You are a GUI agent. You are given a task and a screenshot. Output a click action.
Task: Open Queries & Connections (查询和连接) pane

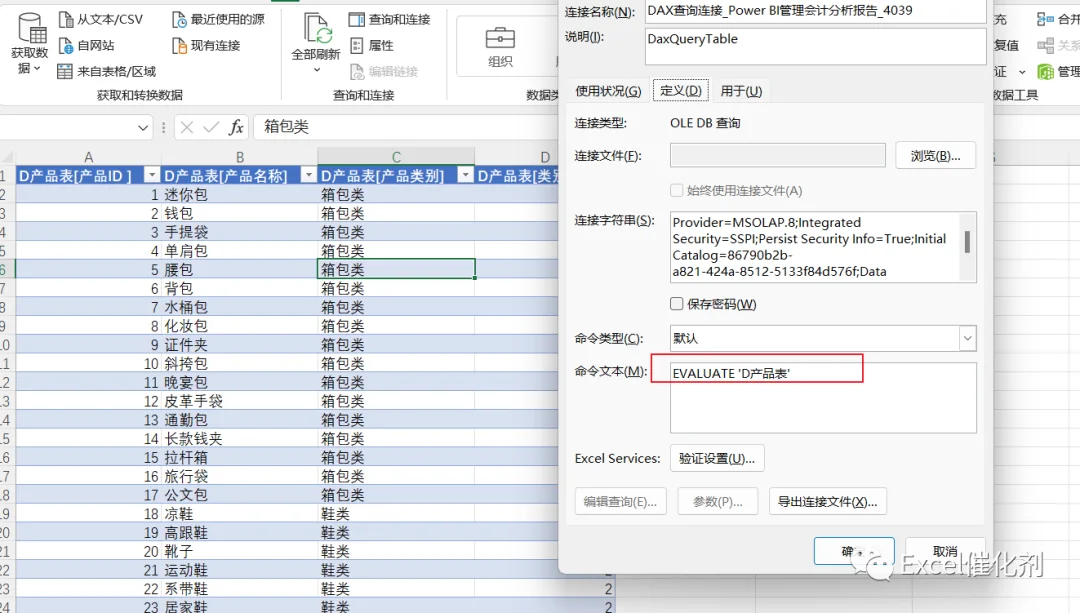click(389, 19)
